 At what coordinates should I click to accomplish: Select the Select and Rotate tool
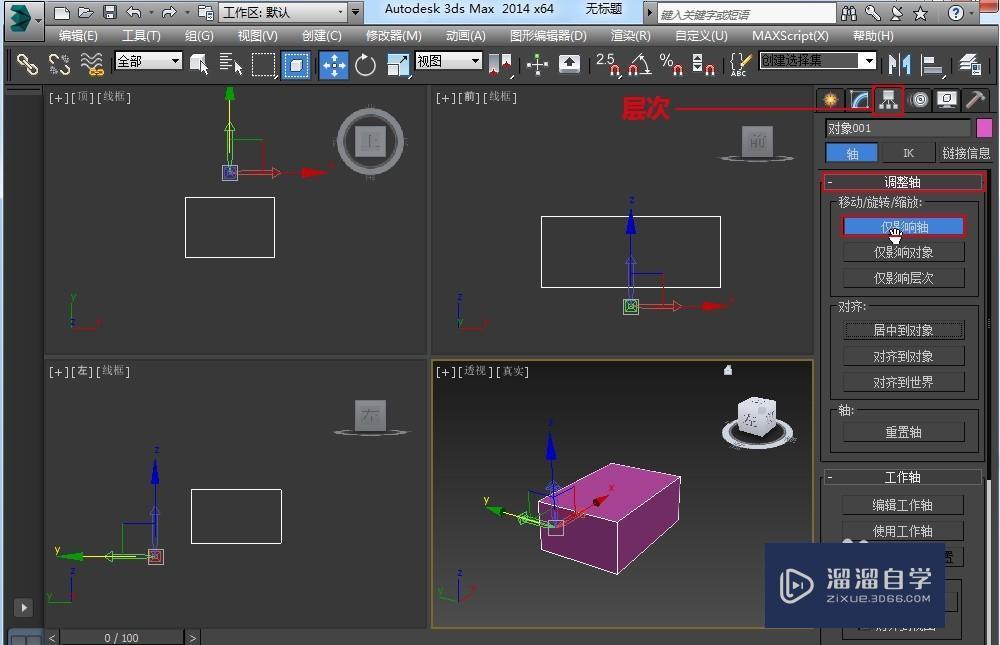click(365, 65)
